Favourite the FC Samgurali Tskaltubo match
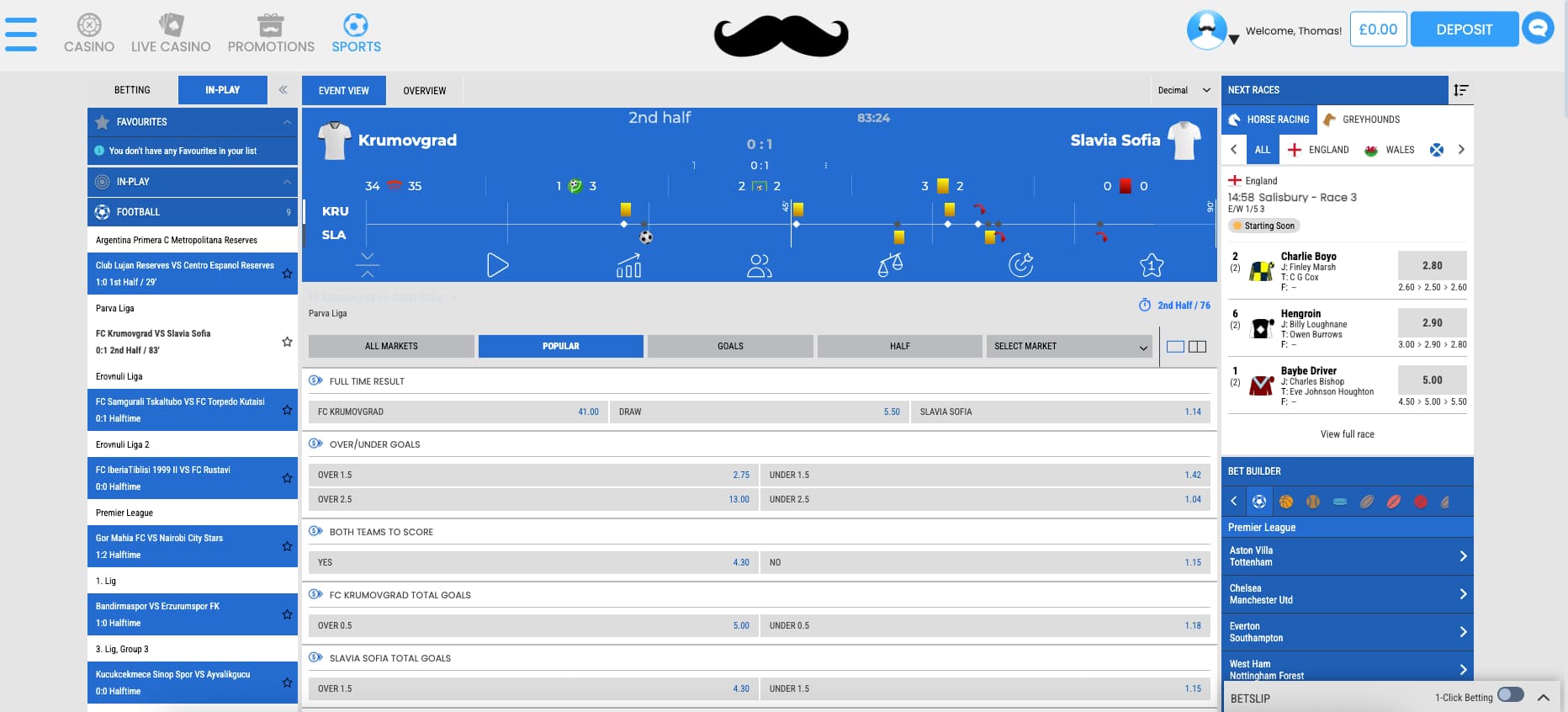 pos(287,410)
